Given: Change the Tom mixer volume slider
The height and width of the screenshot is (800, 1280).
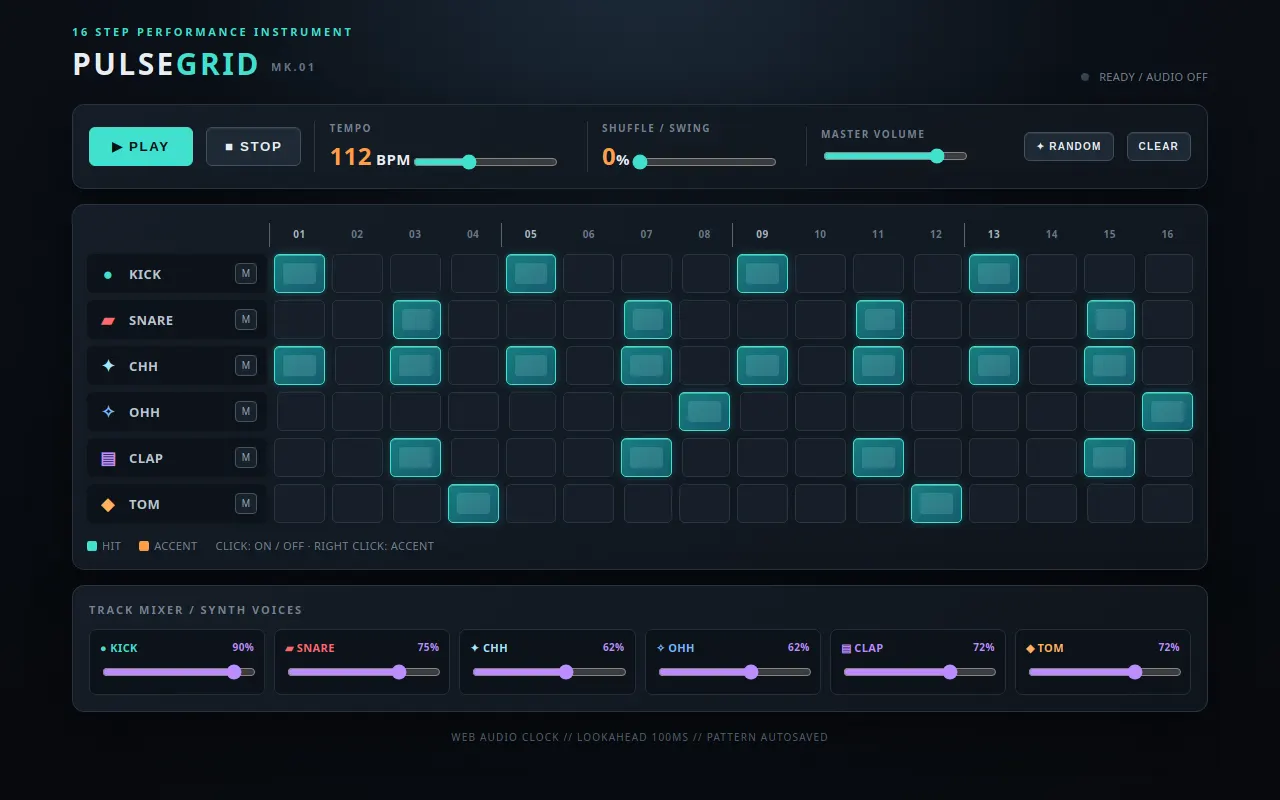Looking at the screenshot, I should coord(1105,672).
